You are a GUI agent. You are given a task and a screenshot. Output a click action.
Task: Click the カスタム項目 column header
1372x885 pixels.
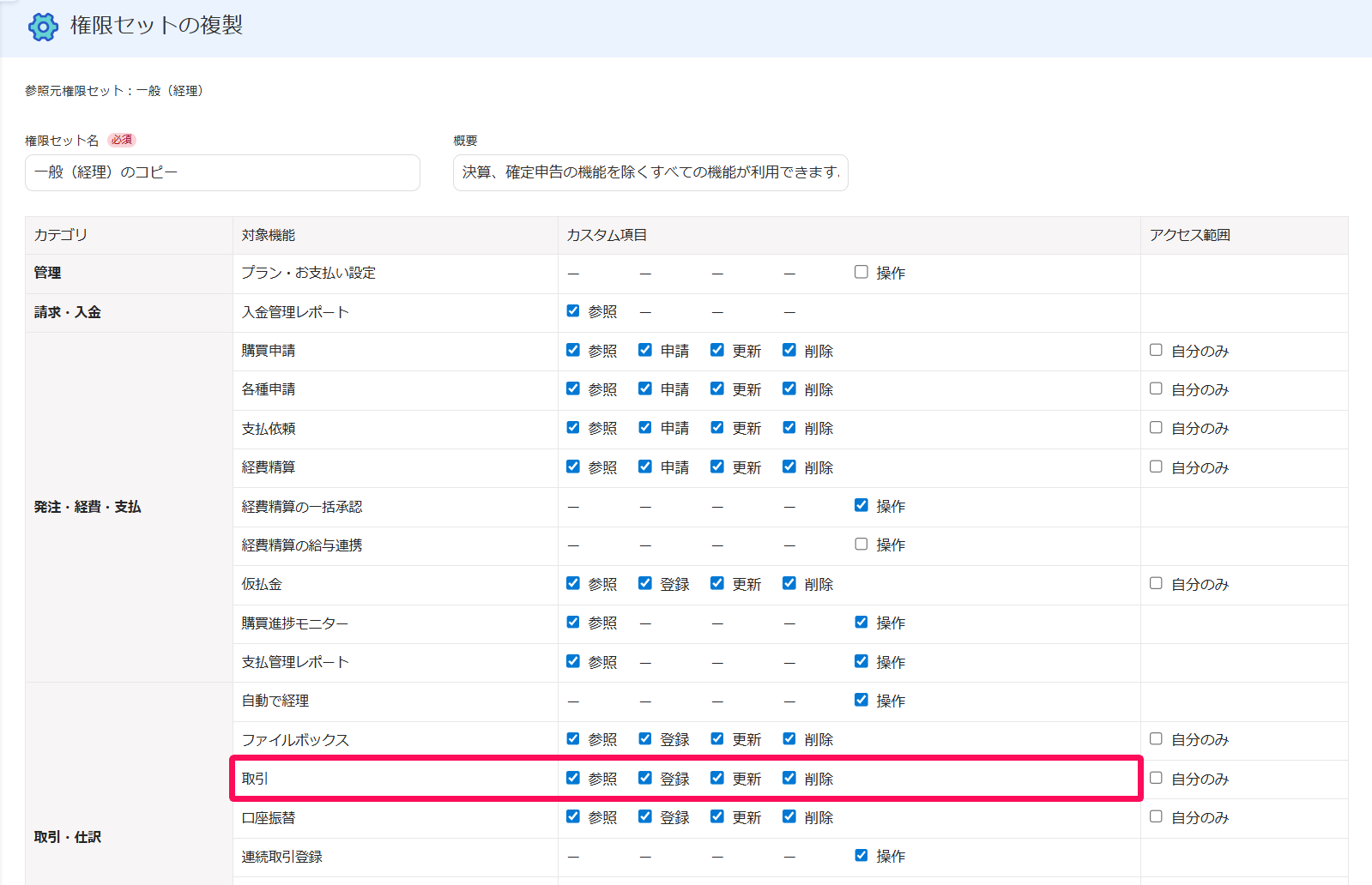coord(849,235)
